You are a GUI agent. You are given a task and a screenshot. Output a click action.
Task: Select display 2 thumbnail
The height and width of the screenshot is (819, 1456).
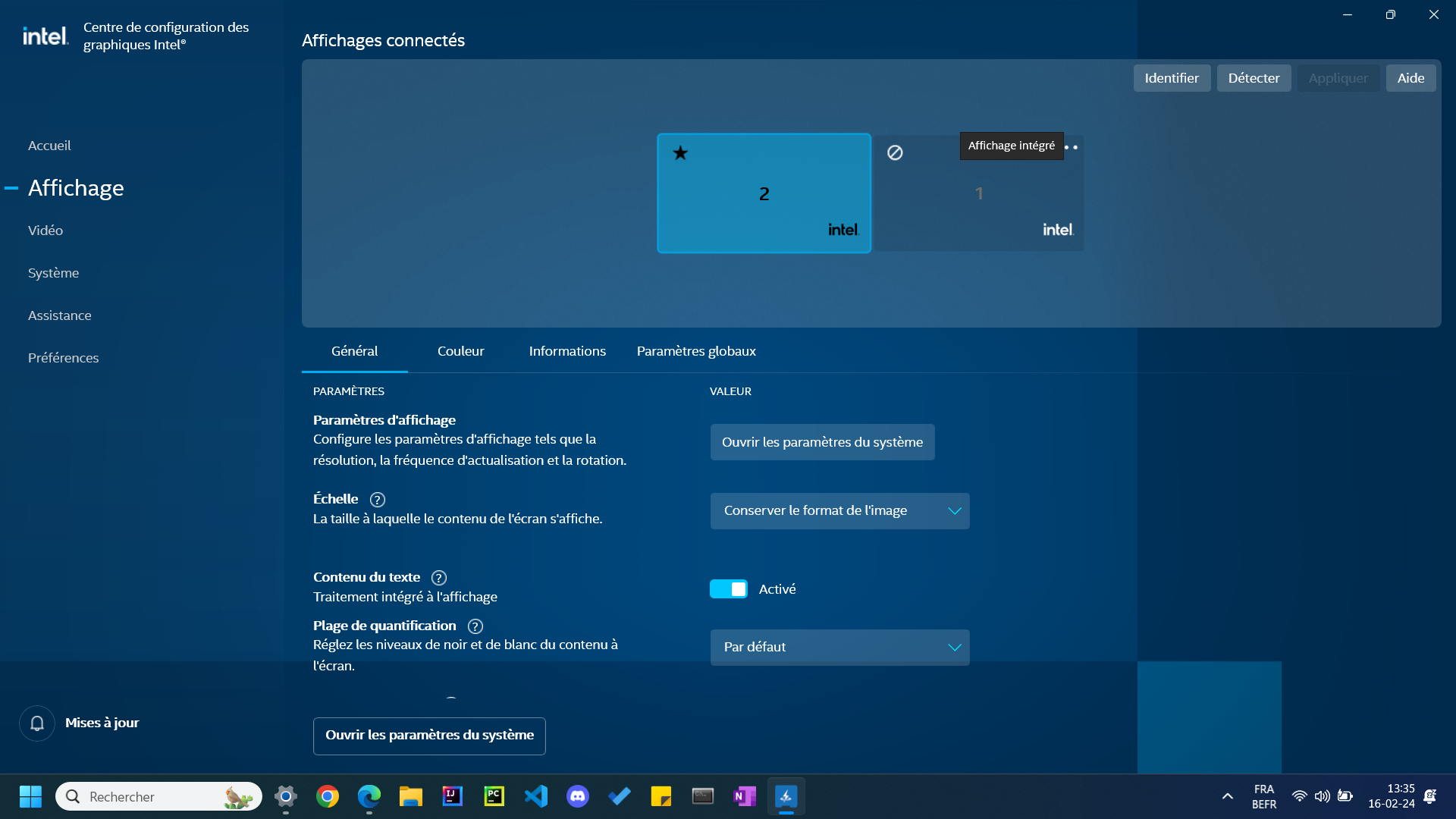[764, 193]
